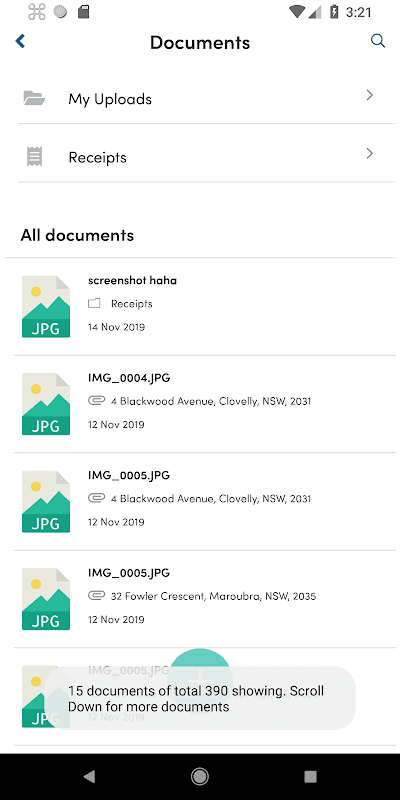Open document search magnifier
Screen dimensions: 400x800
coord(378,41)
